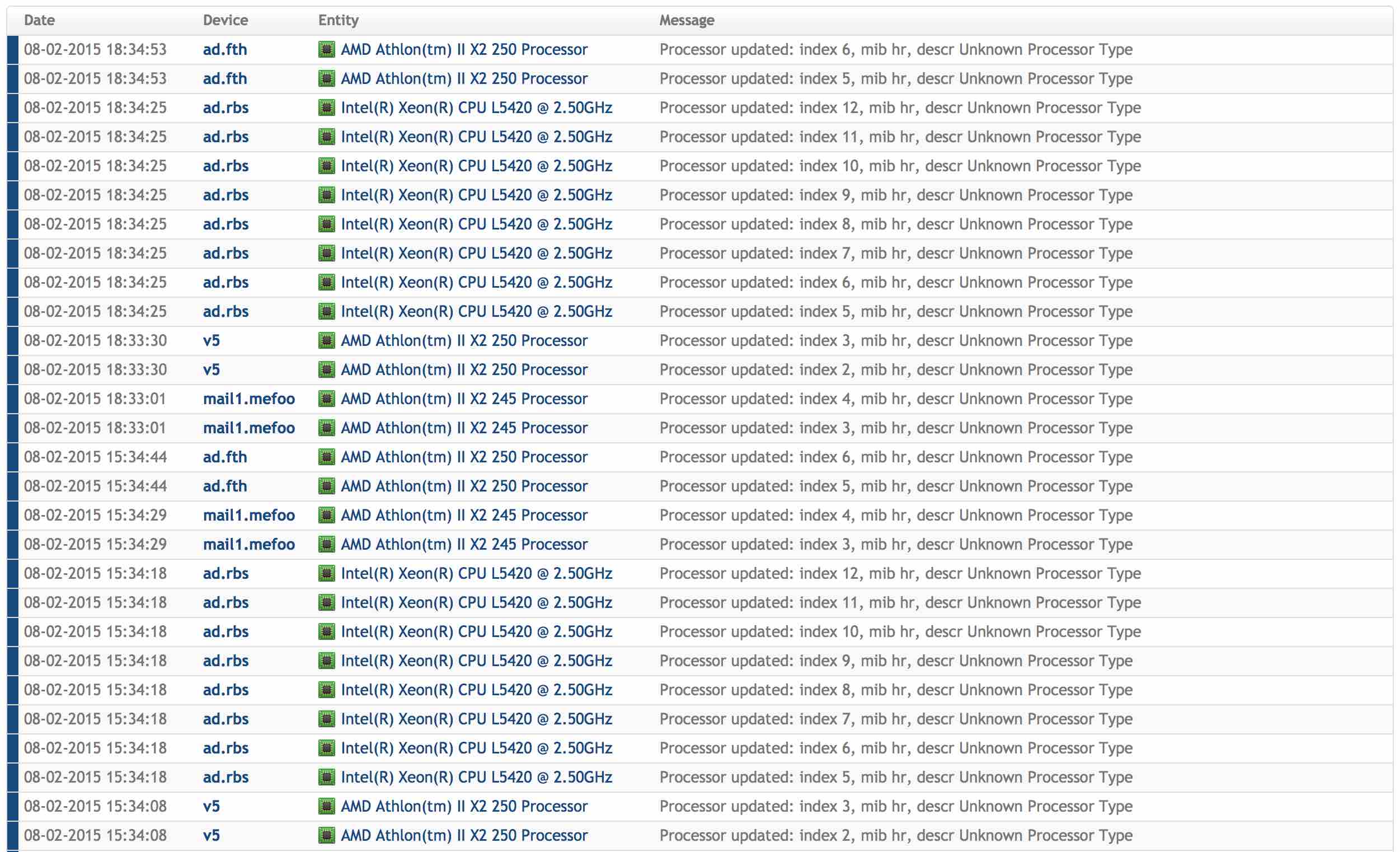This screenshot has width=1400, height=852.
Task: Select date 08-02-2015 18:34:25 in index 7 row
Action: coord(96,253)
